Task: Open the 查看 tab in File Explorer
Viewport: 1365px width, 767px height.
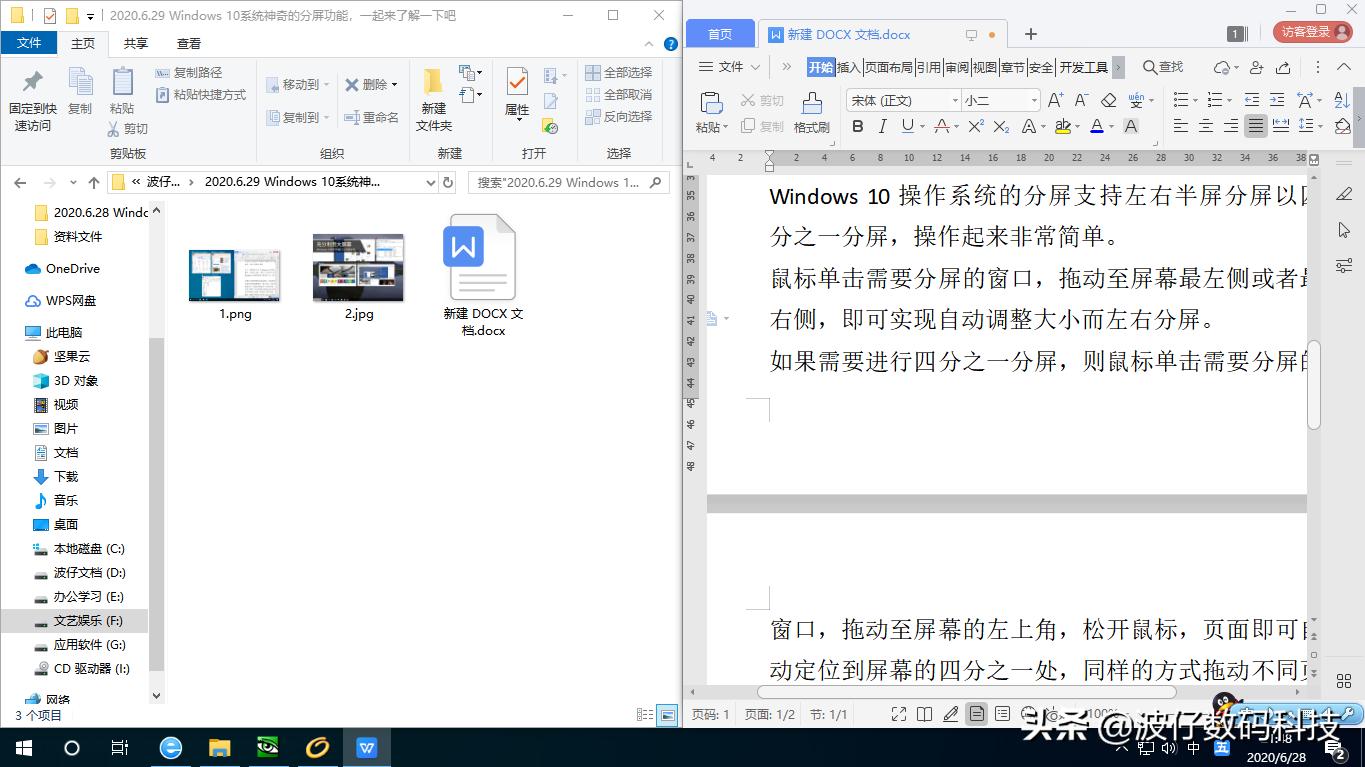Action: pos(190,43)
